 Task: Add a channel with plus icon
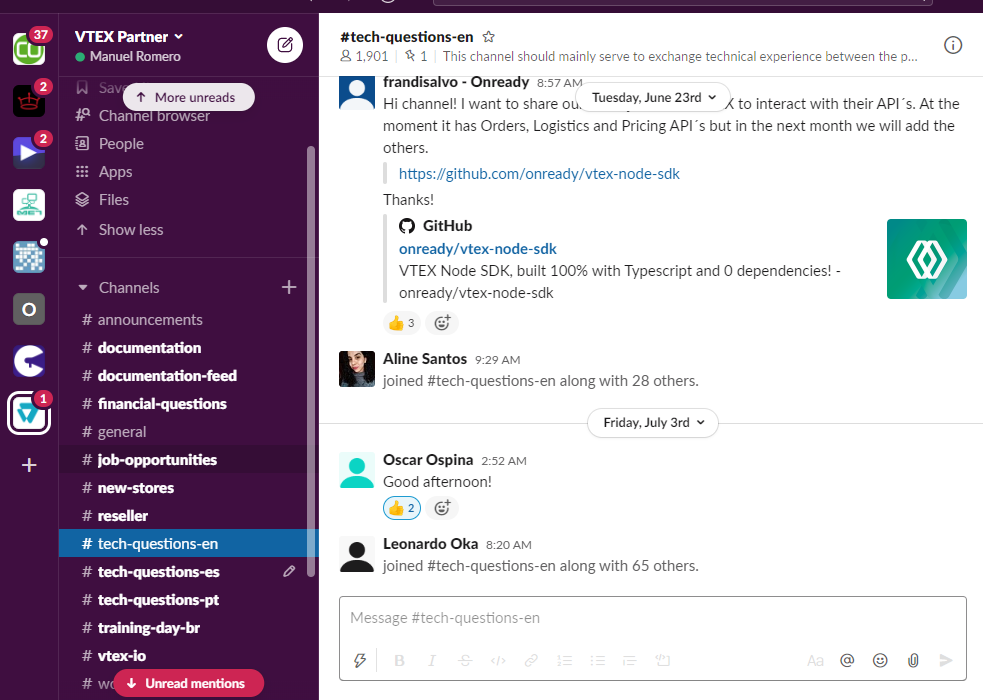tap(288, 287)
